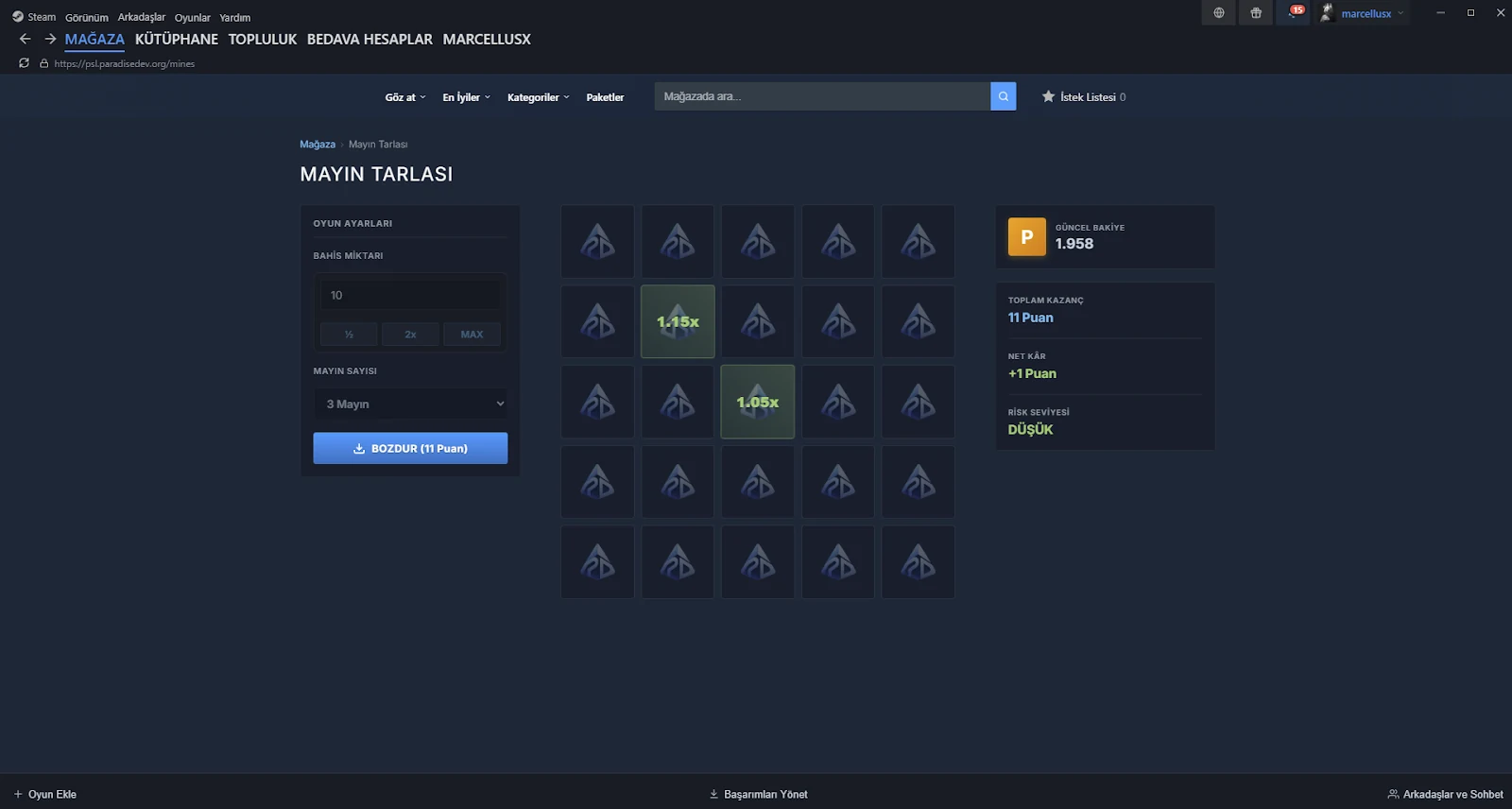Reveal the last tile in the bottom row
The width and height of the screenshot is (1512, 809).
[x=919, y=562]
